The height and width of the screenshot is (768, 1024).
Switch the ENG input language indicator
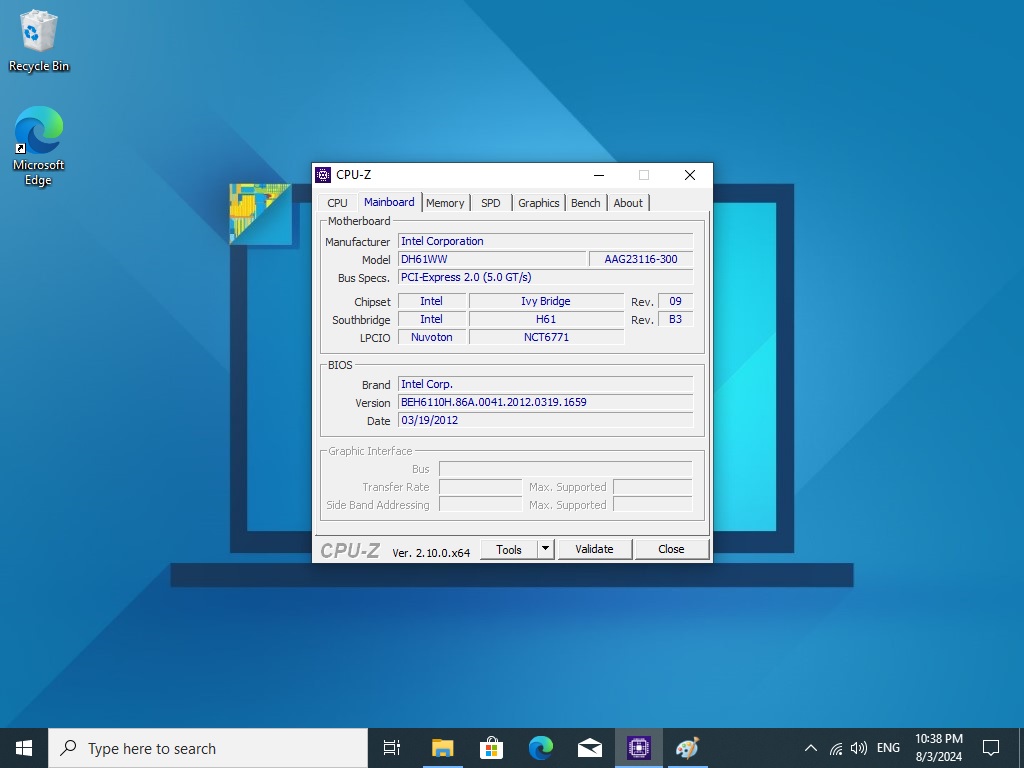pos(888,748)
